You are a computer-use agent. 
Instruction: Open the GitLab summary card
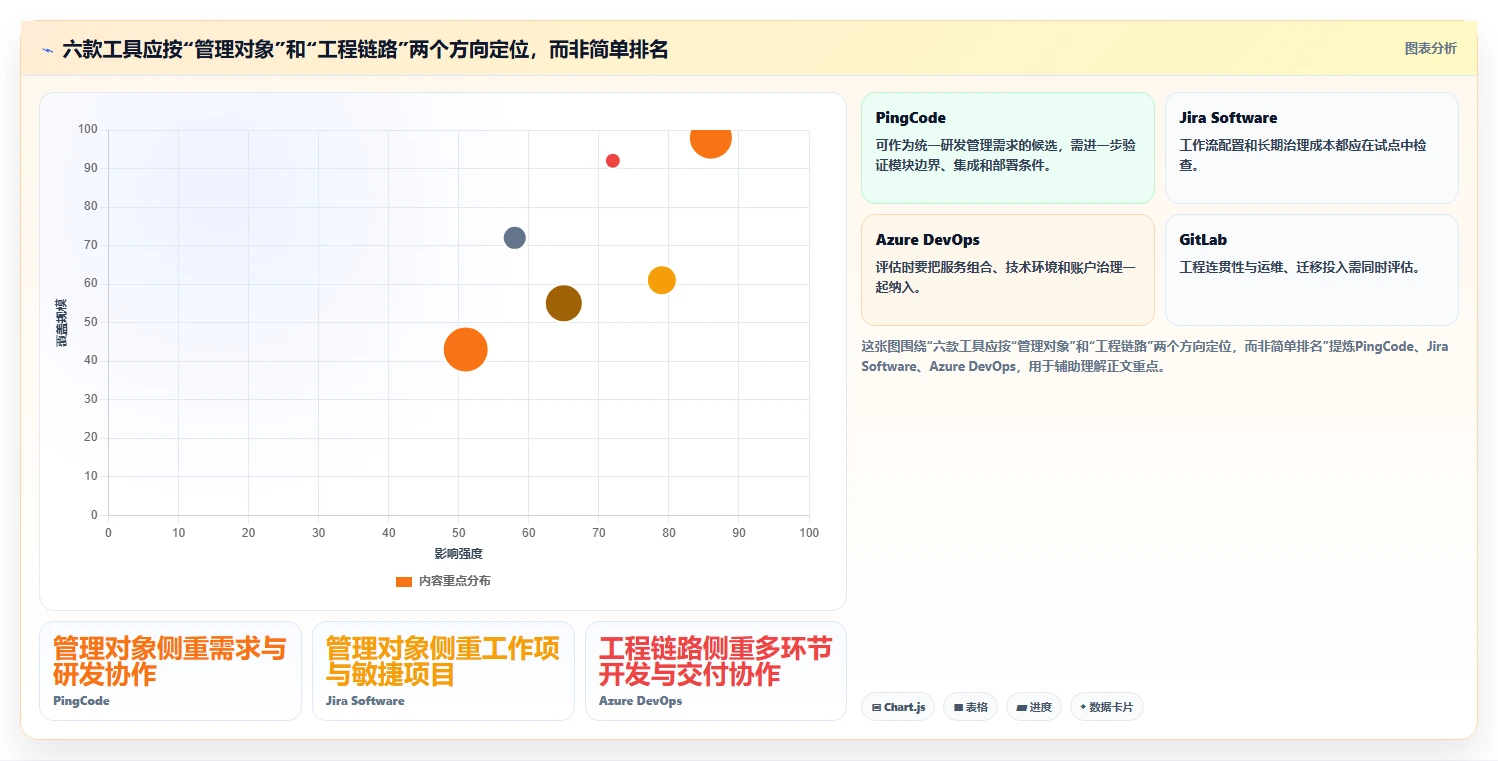point(1311,270)
